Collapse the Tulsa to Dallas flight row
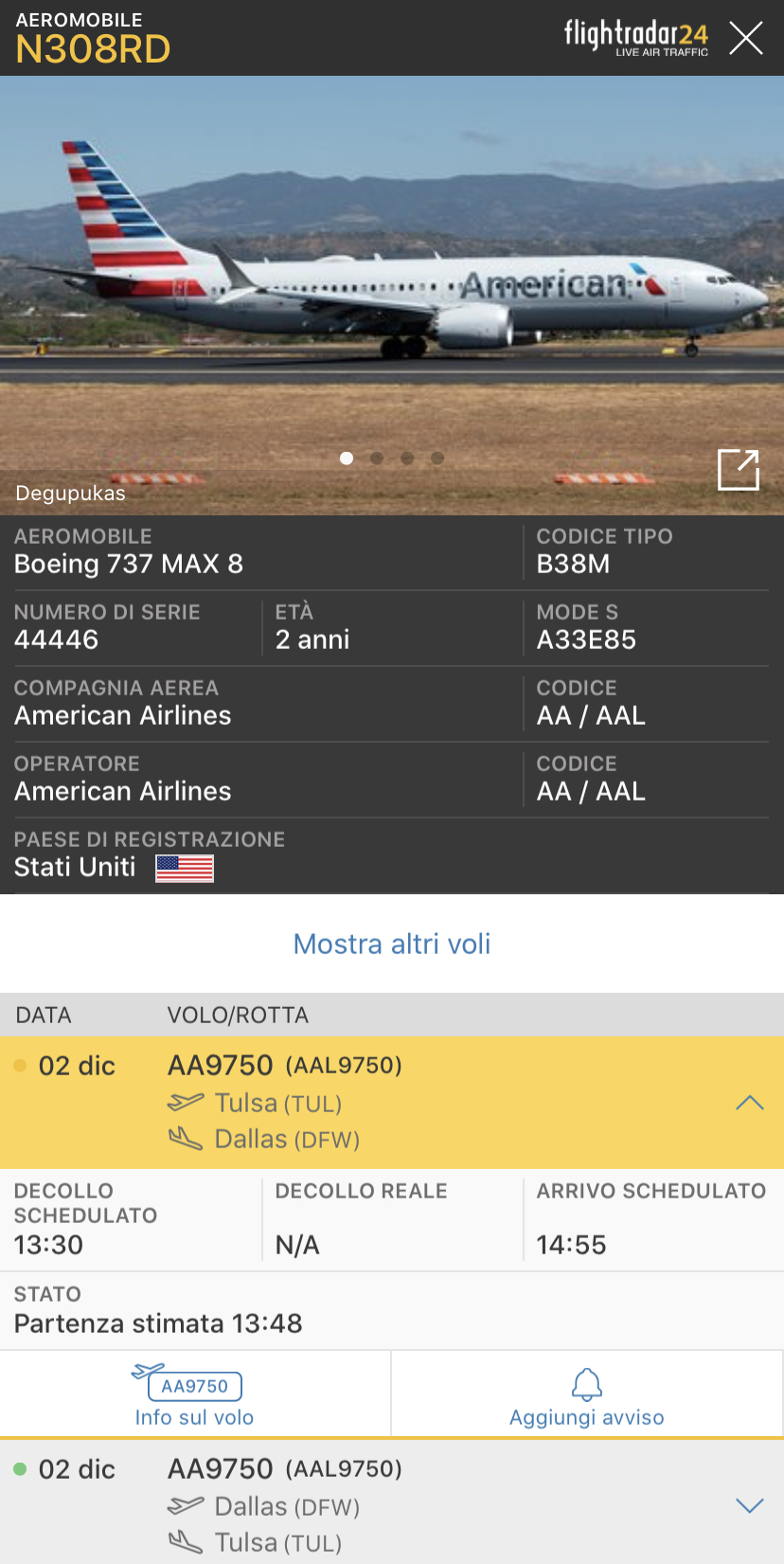 pyautogui.click(x=750, y=1103)
